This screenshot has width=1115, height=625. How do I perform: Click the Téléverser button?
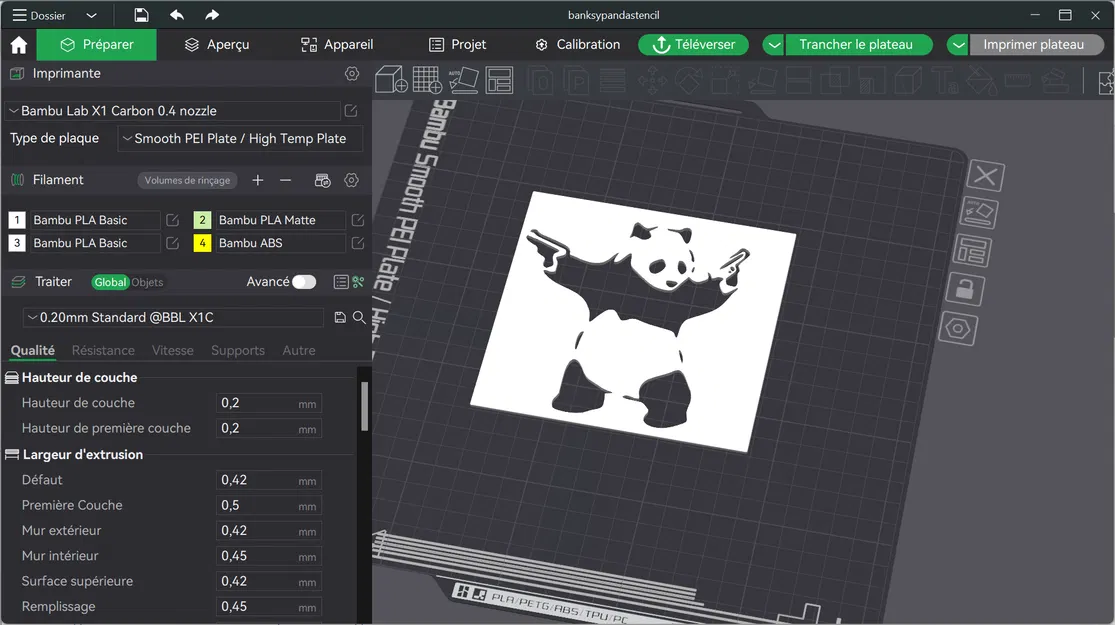[x=693, y=45]
